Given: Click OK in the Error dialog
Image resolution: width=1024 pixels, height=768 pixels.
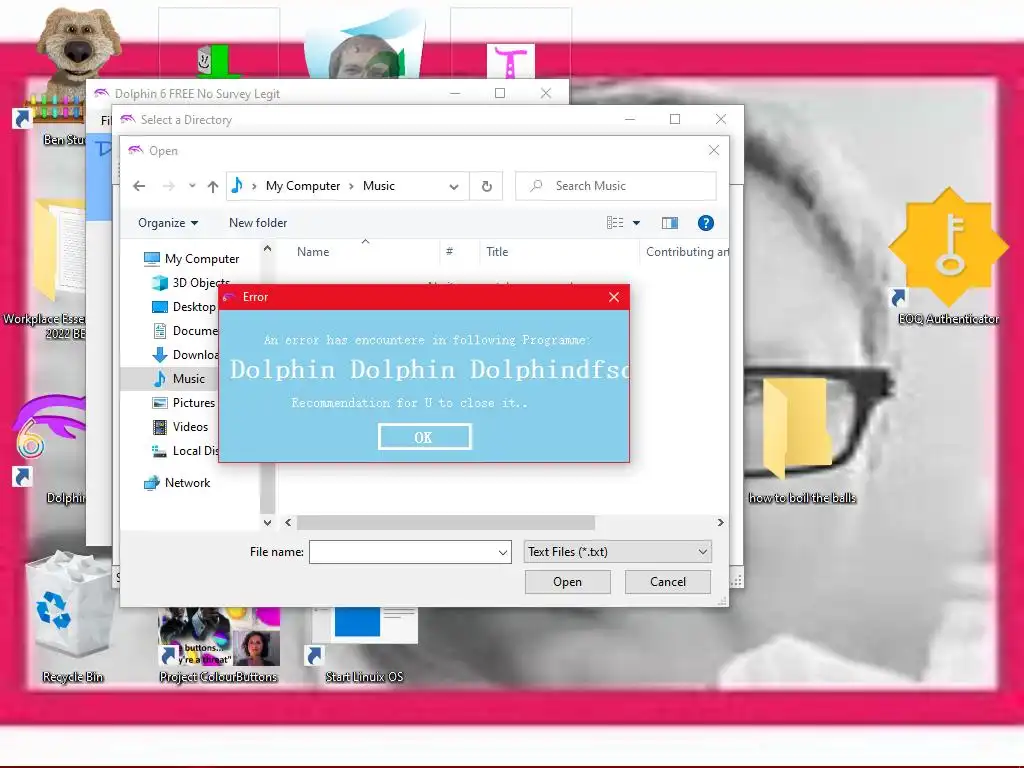Looking at the screenshot, I should (x=424, y=437).
